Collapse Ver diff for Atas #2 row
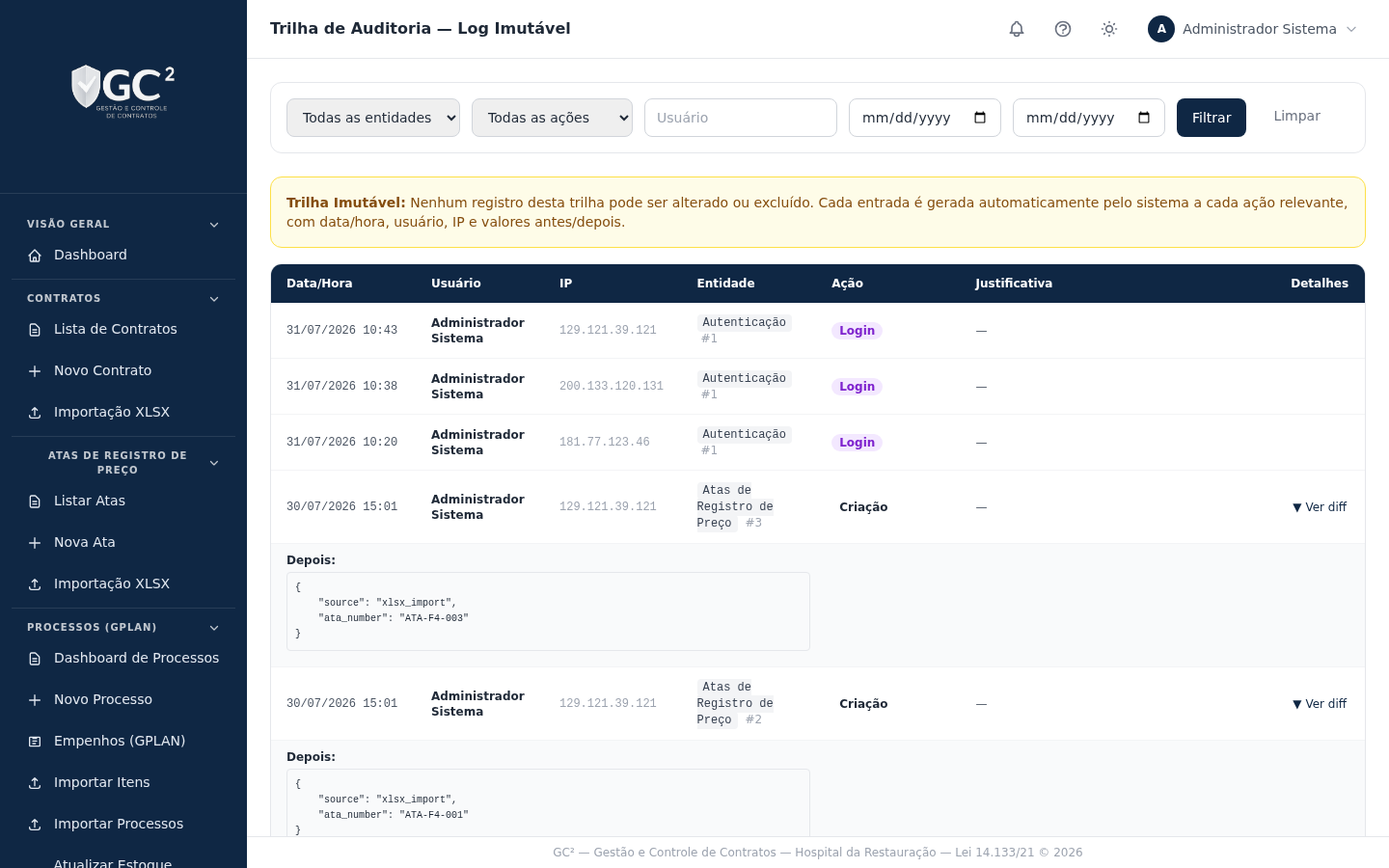 click(1320, 704)
